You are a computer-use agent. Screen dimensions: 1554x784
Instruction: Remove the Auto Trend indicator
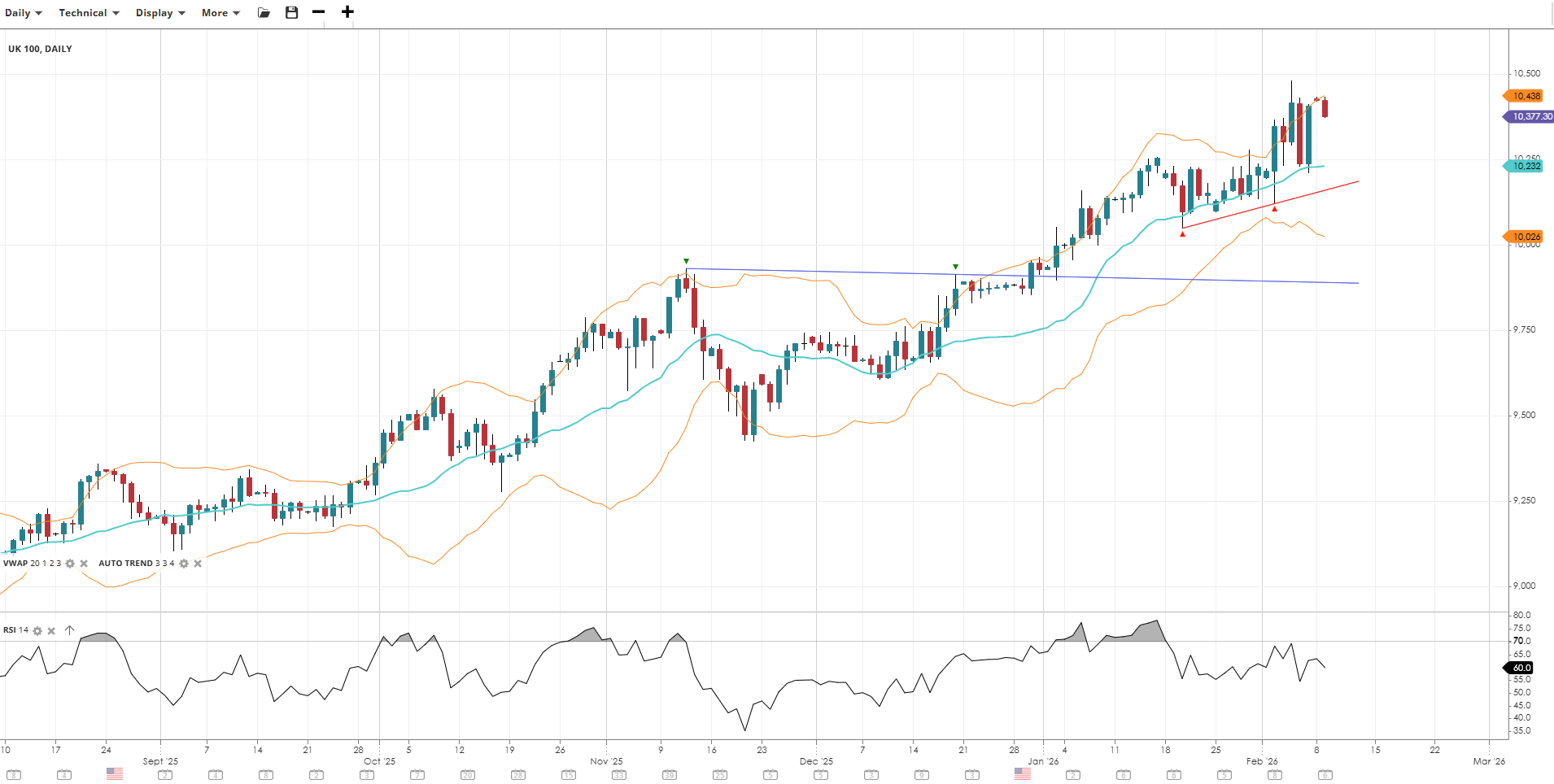(x=198, y=564)
